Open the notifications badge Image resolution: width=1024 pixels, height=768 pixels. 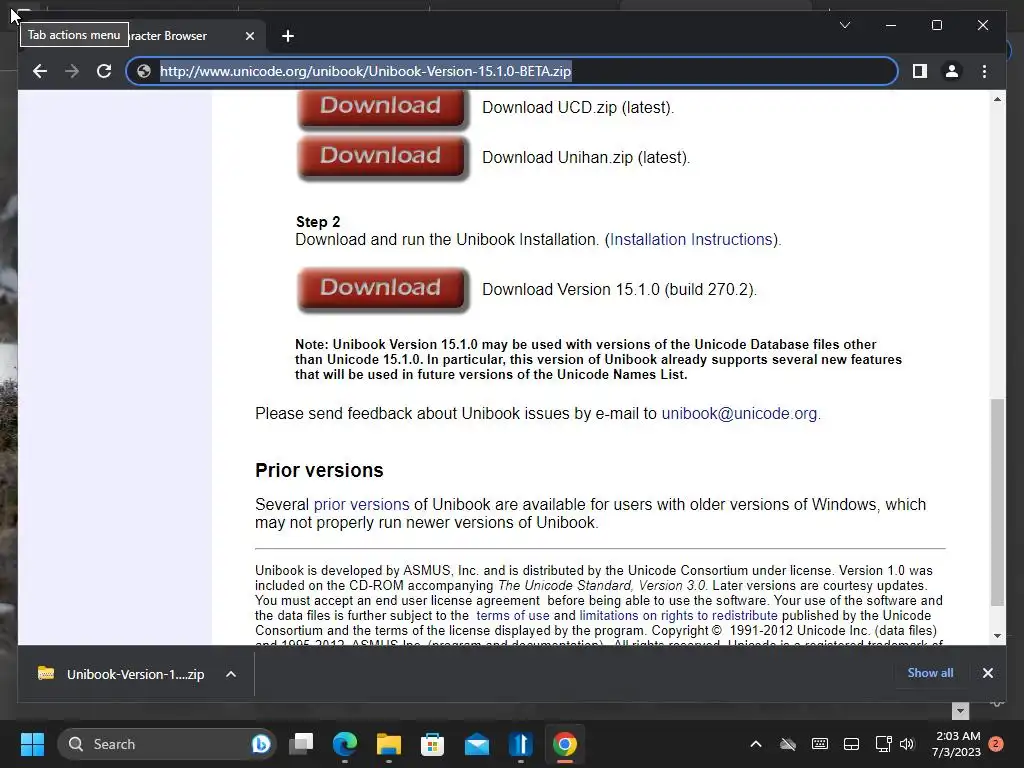[x=996, y=744]
